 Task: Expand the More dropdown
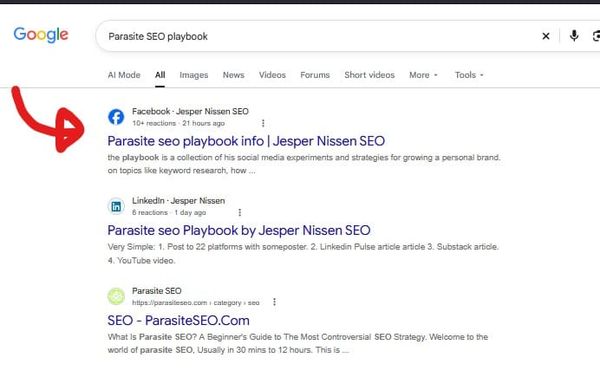tap(423, 75)
